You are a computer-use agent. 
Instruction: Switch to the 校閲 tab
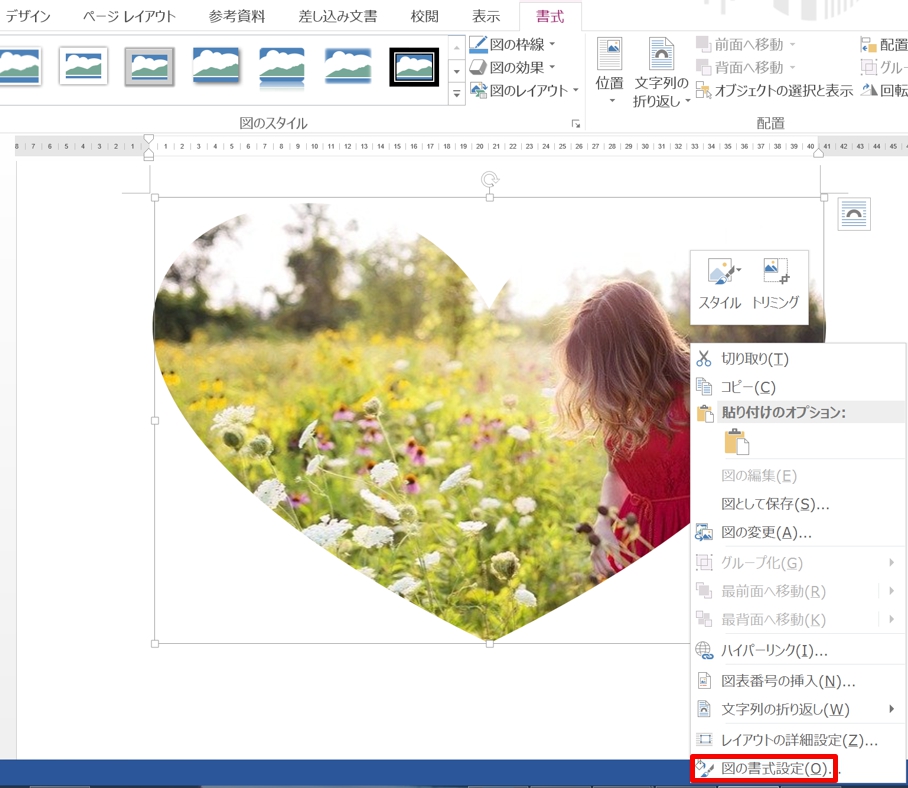pos(424,16)
